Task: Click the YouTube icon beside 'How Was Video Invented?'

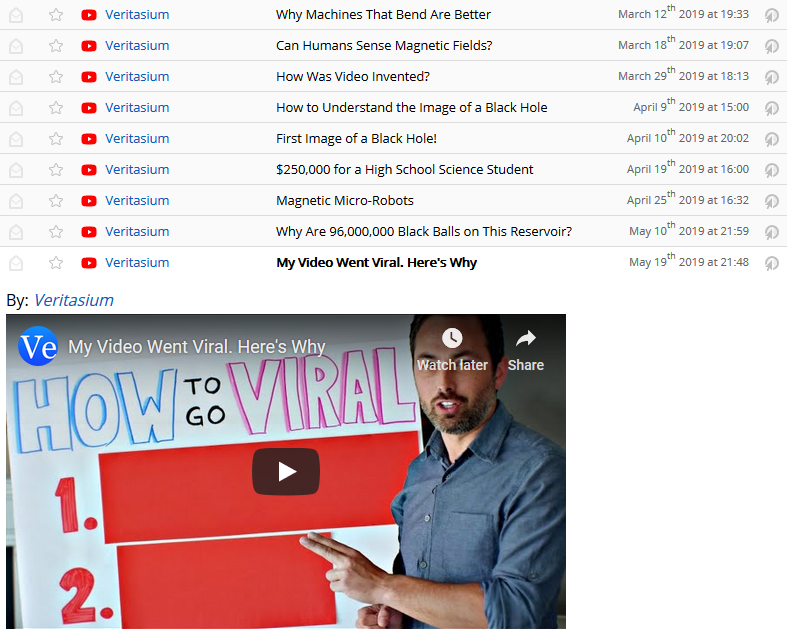Action: click(x=89, y=77)
